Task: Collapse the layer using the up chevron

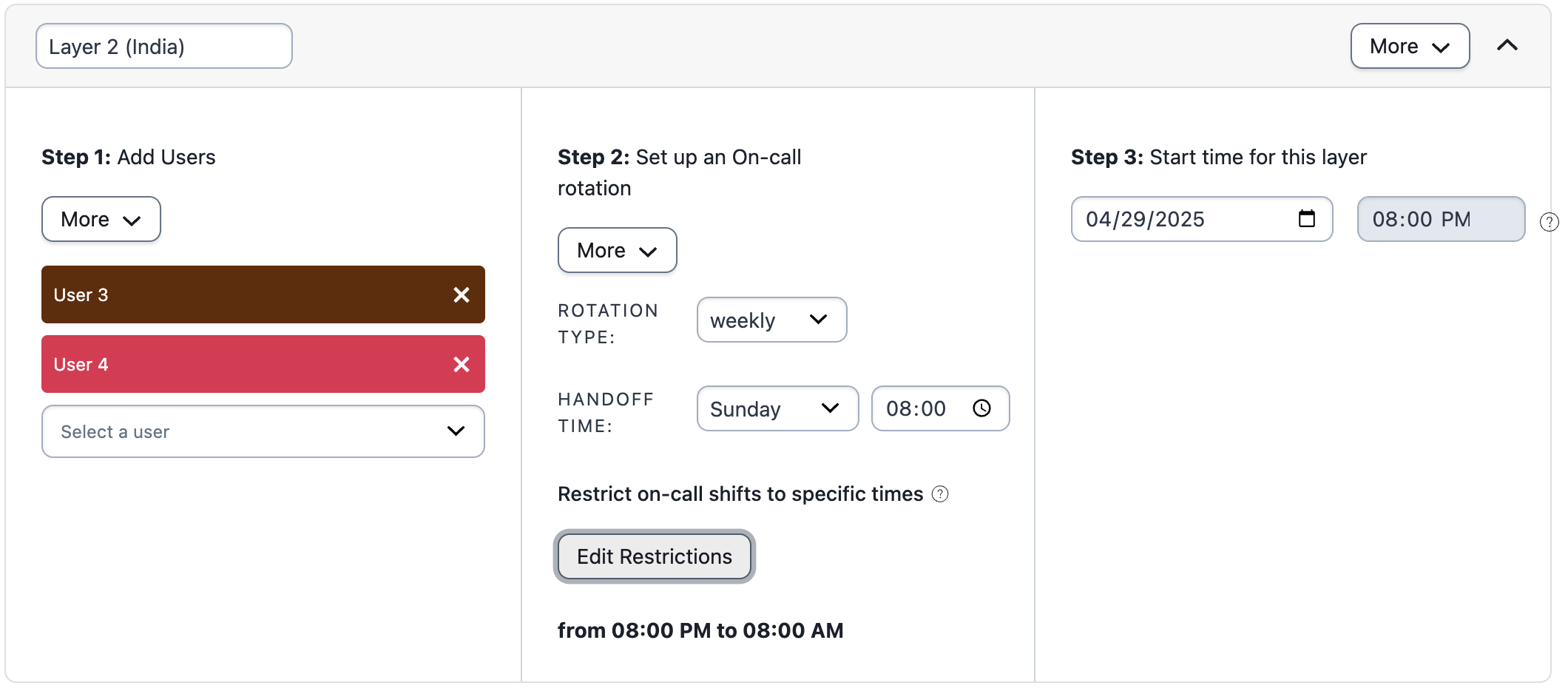Action: point(1507,46)
